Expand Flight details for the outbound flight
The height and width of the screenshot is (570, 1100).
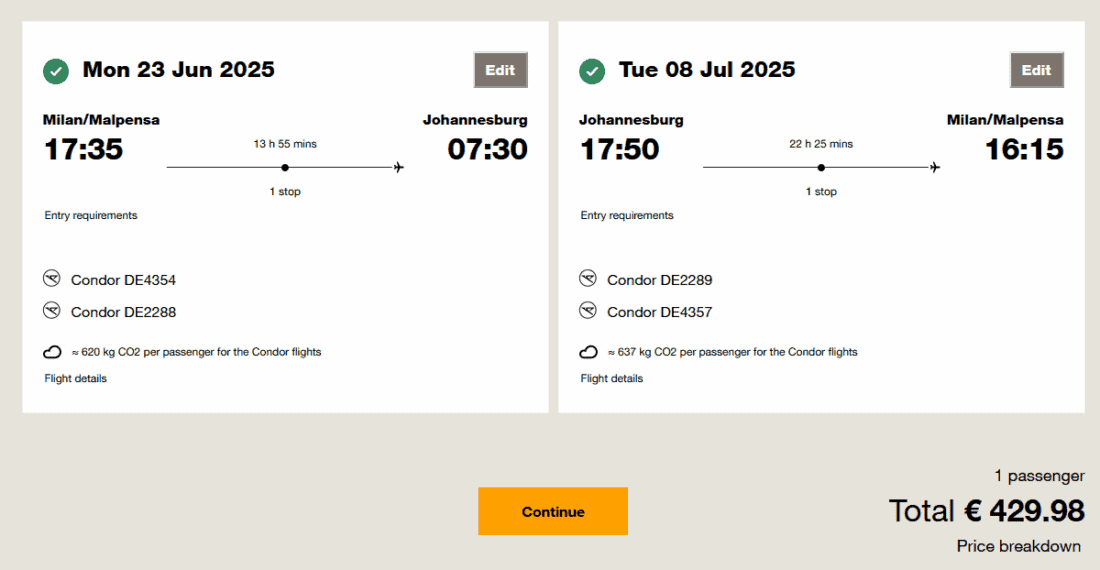pos(76,378)
